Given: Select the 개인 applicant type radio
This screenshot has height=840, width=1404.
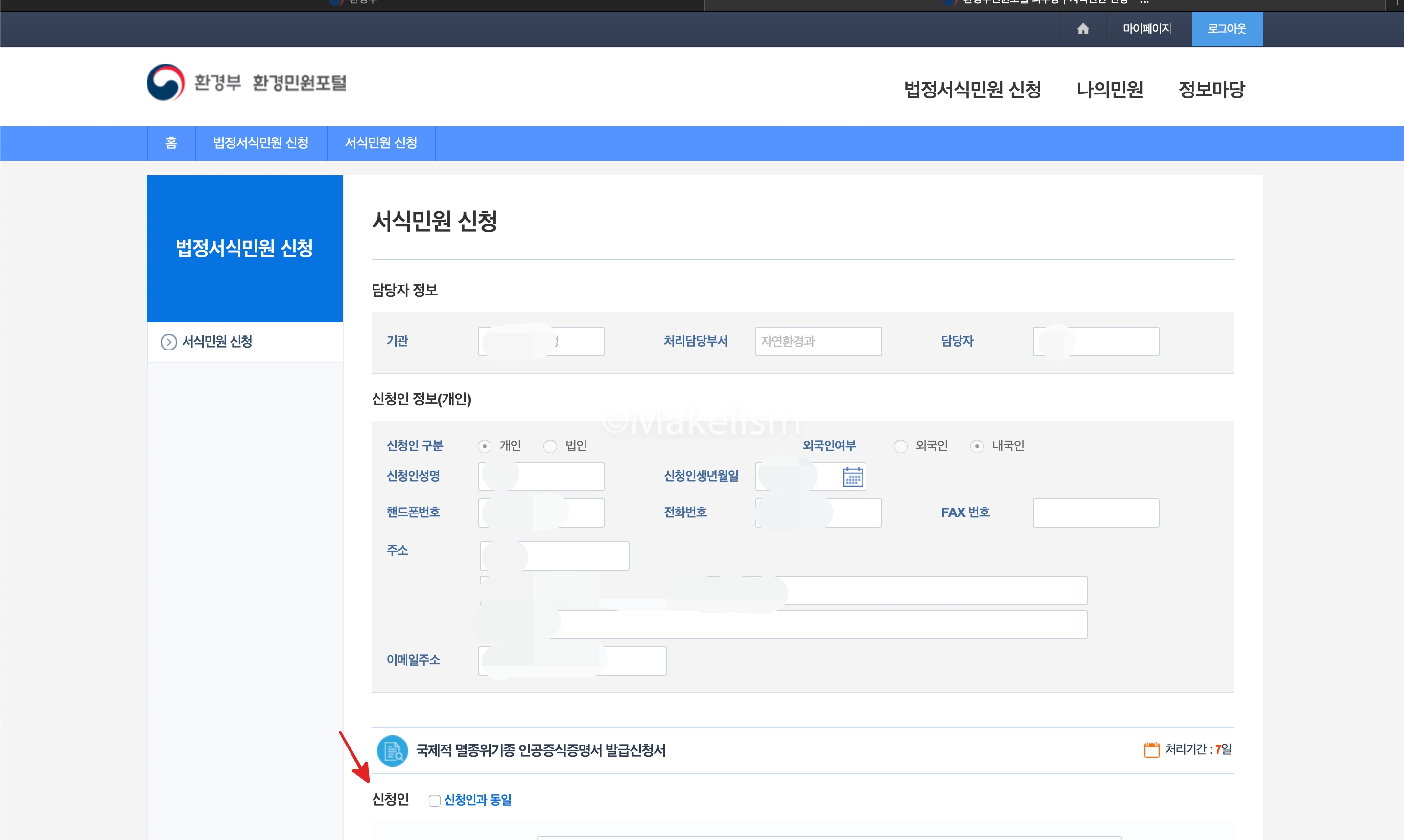Looking at the screenshot, I should click(485, 446).
